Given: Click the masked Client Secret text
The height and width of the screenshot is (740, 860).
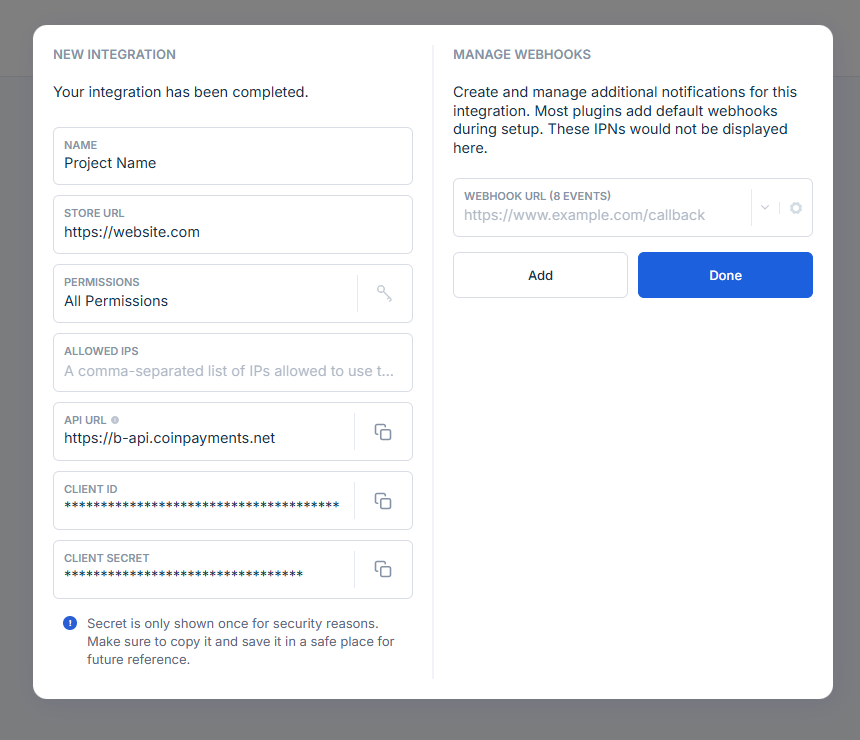Looking at the screenshot, I should pos(184,575).
